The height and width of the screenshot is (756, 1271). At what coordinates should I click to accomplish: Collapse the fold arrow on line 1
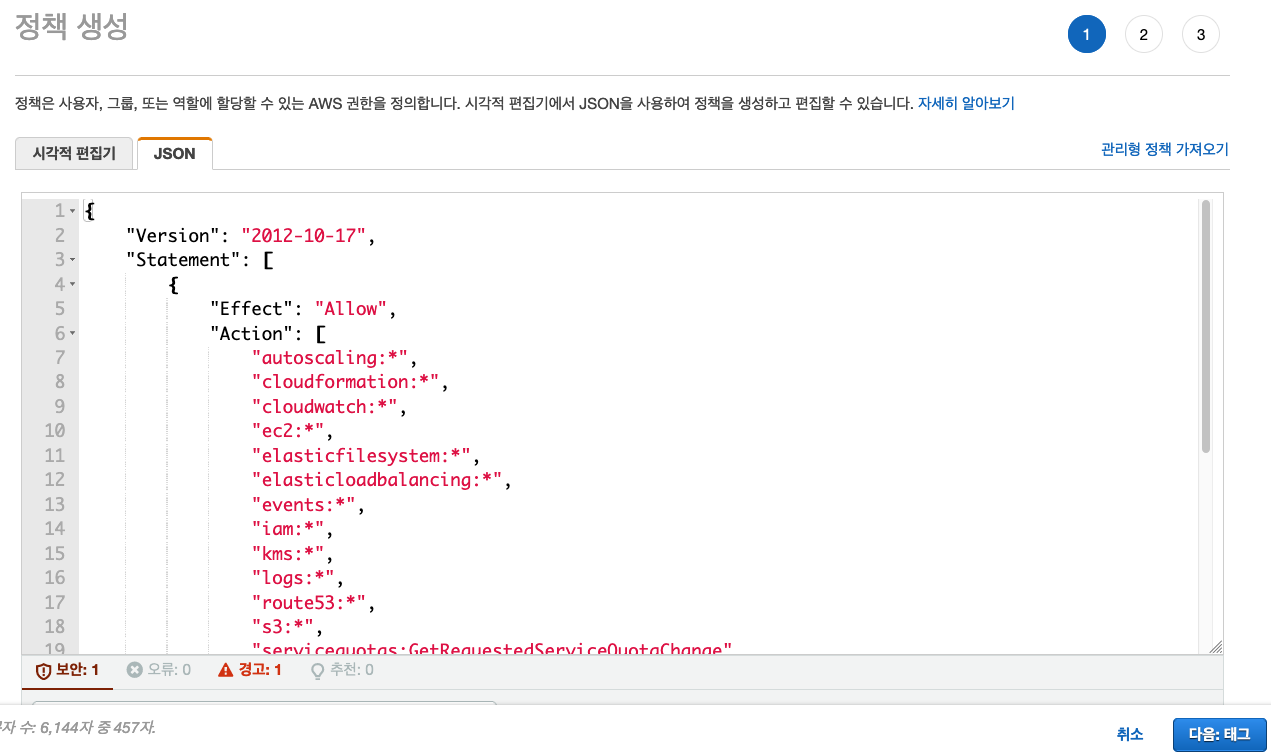click(x=73, y=212)
